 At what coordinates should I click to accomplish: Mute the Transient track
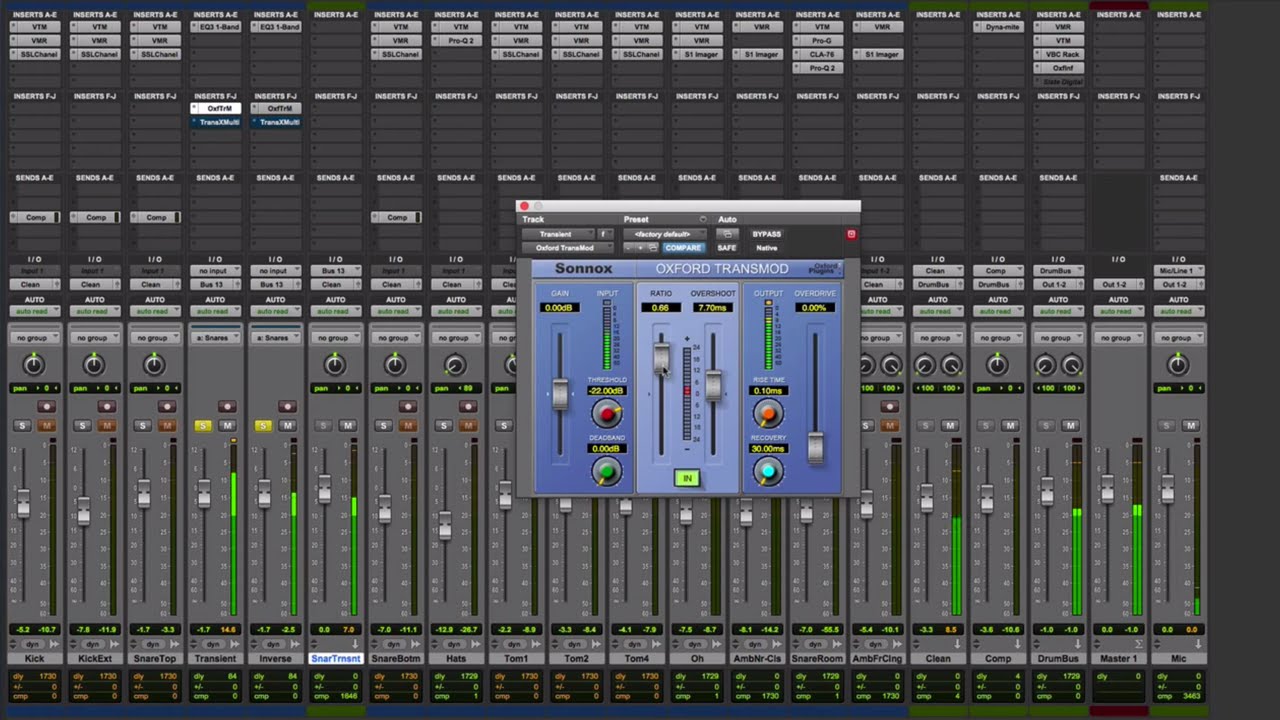tap(227, 426)
